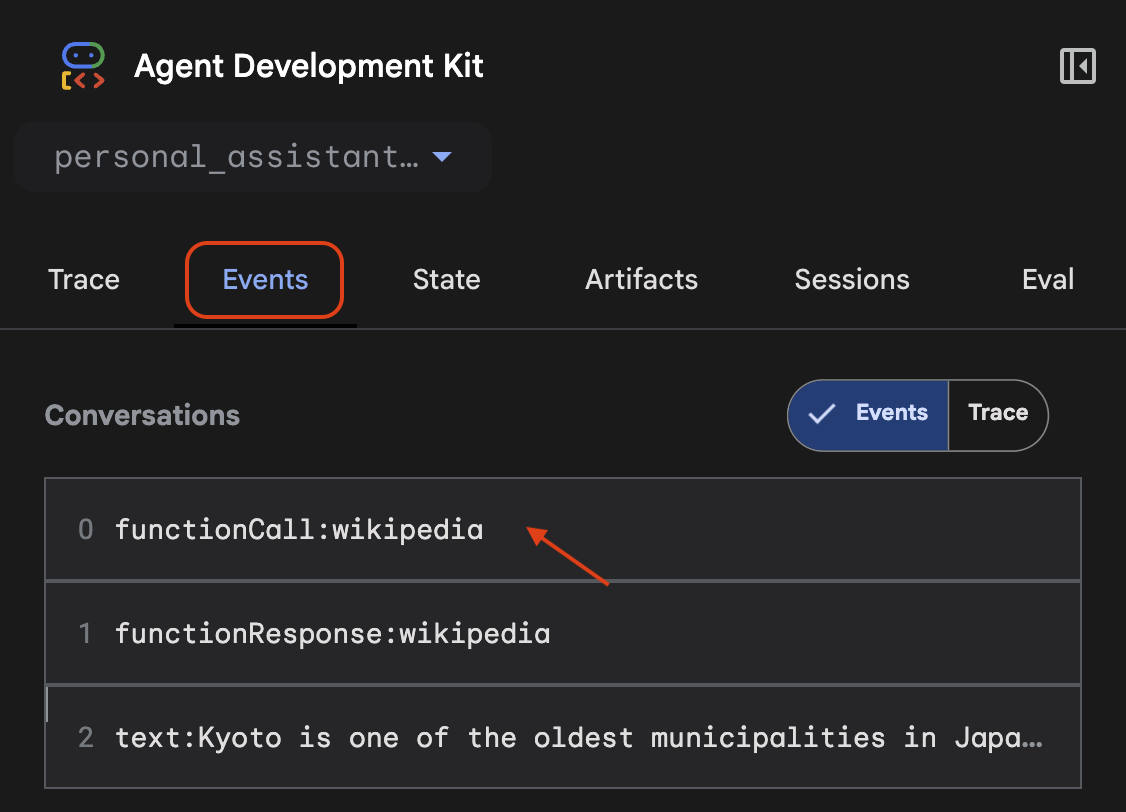Open event 0 functionCall:wikipedia
1126x812 pixels.
[x=300, y=529]
